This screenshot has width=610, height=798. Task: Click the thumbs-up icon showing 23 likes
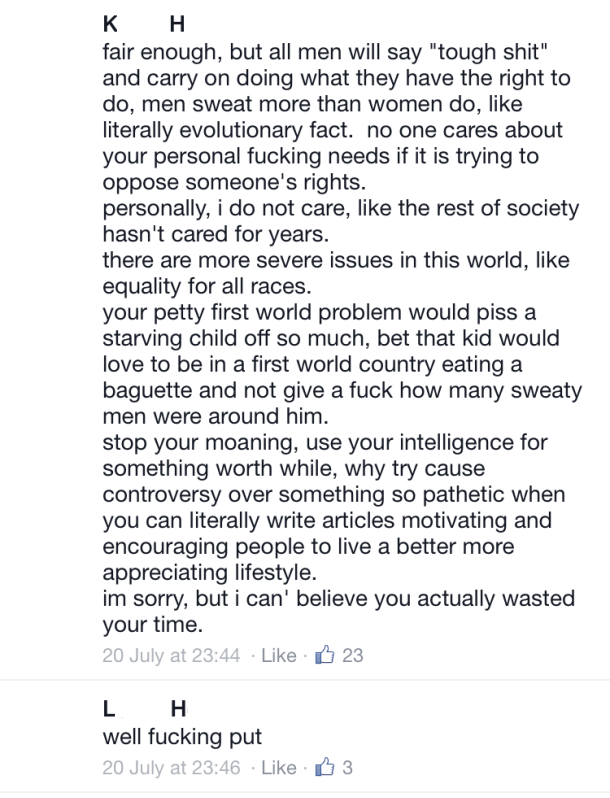(x=325, y=654)
